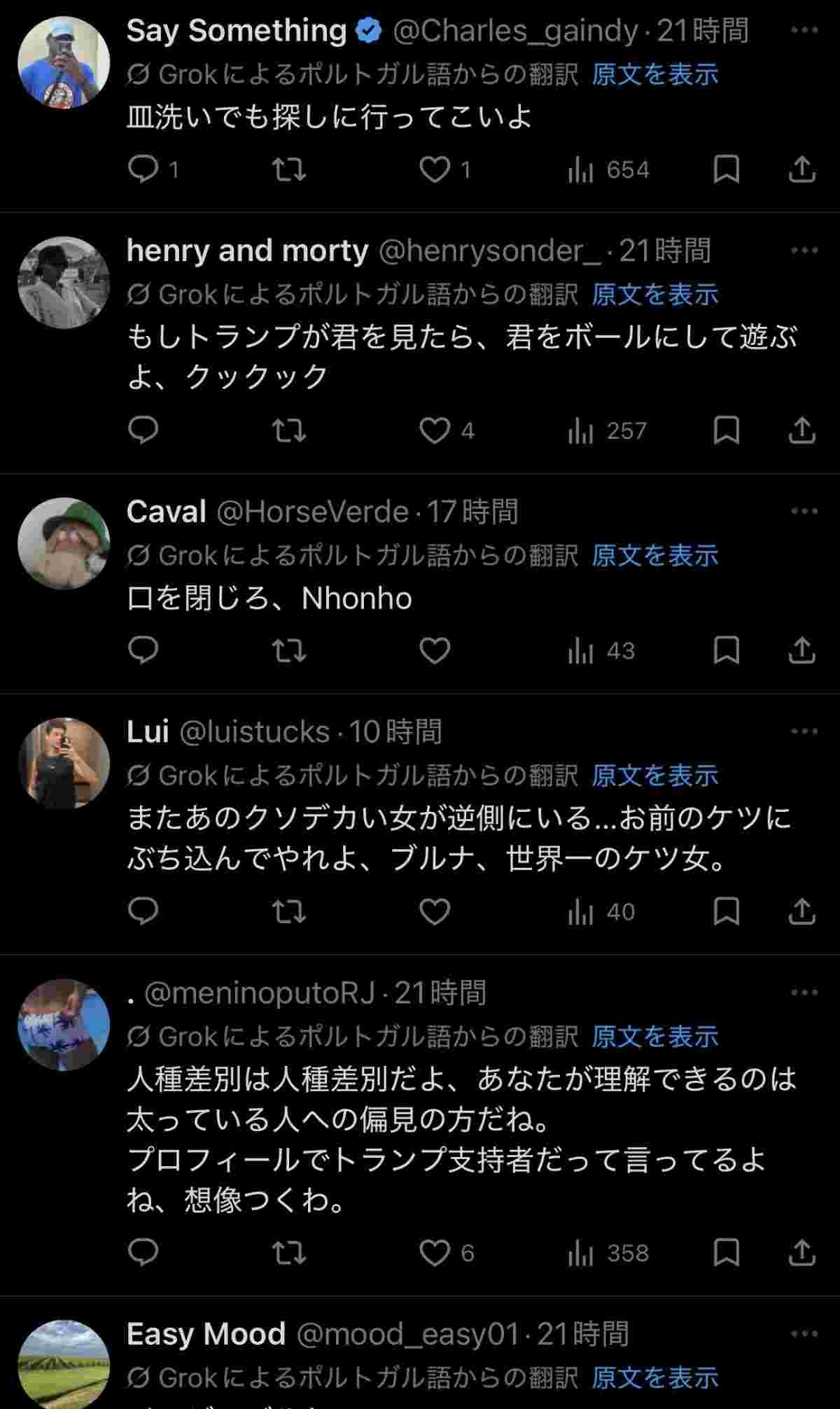This screenshot has width=840, height=1409.
Task: View analytics on Lui's tweet
Action: [x=601, y=912]
